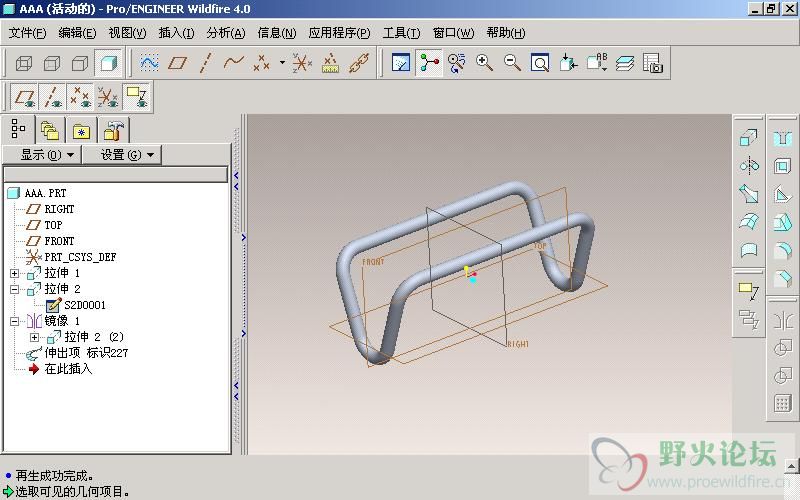Viewport: 800px width, 500px height.
Task: Click the repaint screen icon
Action: pos(401,63)
